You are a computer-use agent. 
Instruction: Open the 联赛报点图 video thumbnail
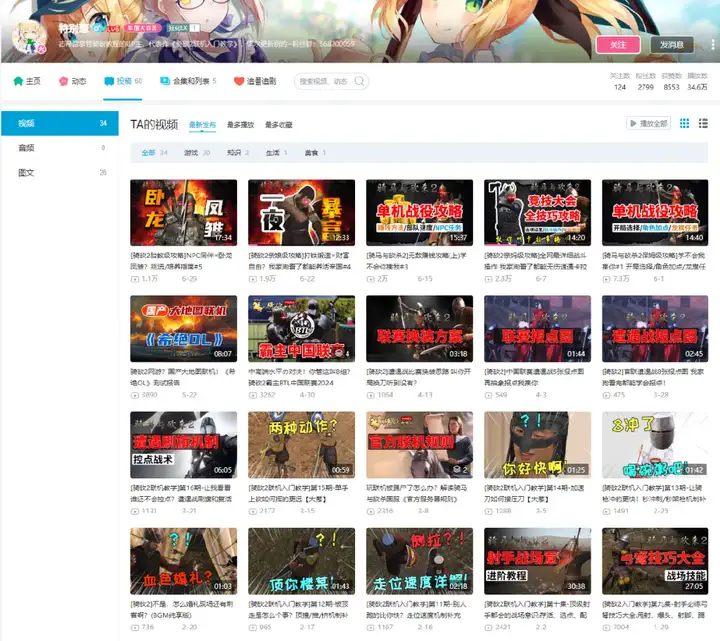tap(538, 329)
